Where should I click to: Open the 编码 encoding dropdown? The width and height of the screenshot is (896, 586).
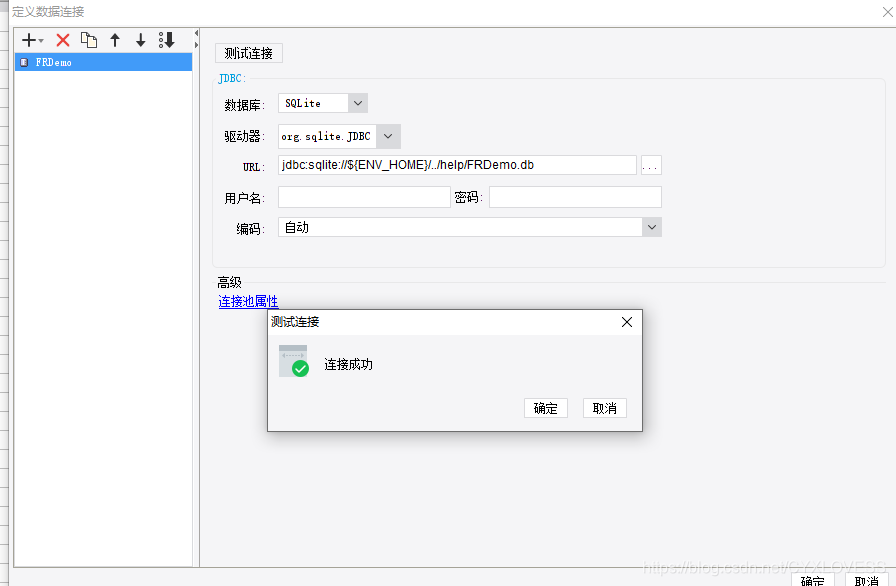[x=651, y=227]
